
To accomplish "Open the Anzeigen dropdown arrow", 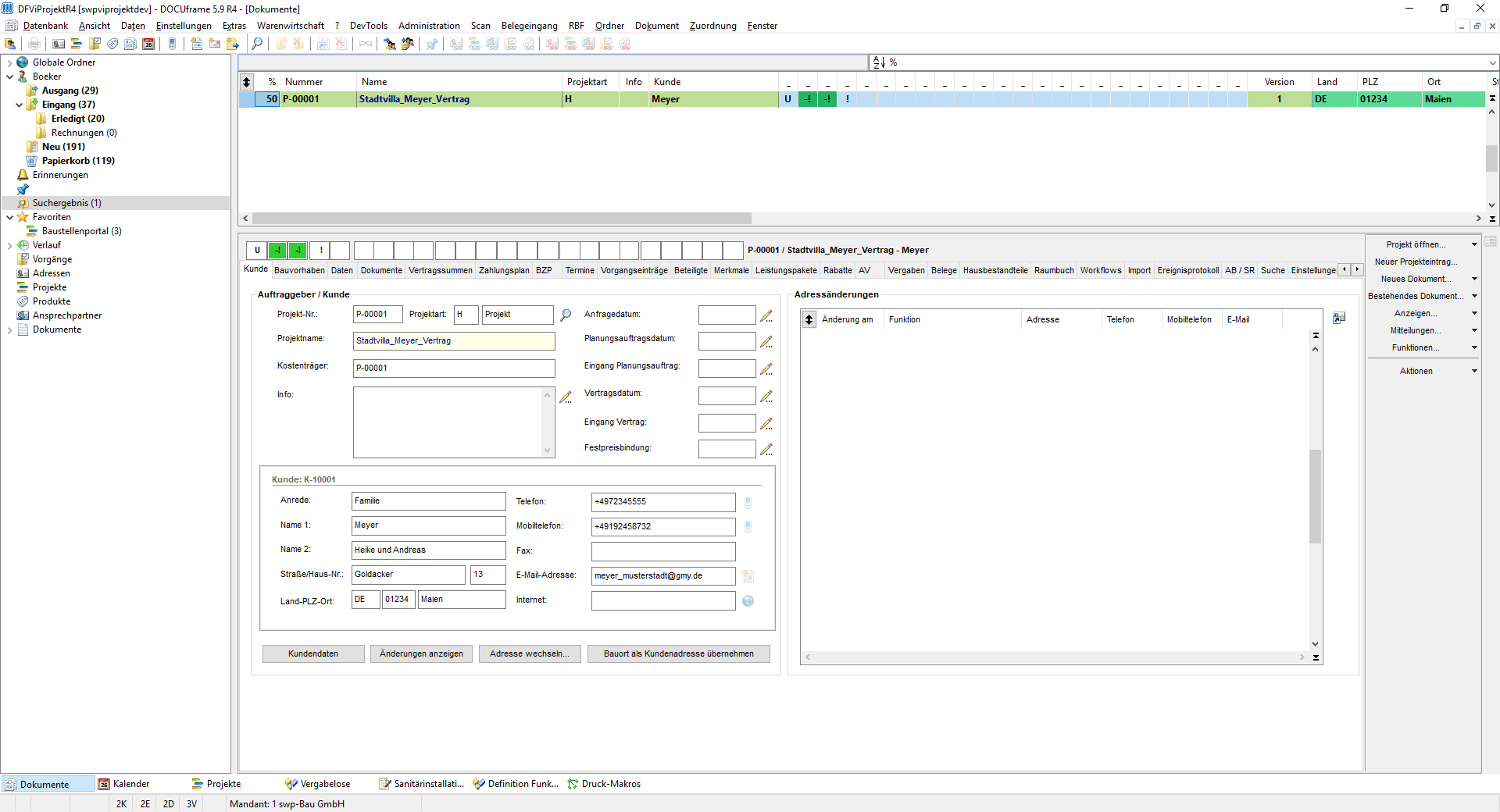I will pos(1474,313).
